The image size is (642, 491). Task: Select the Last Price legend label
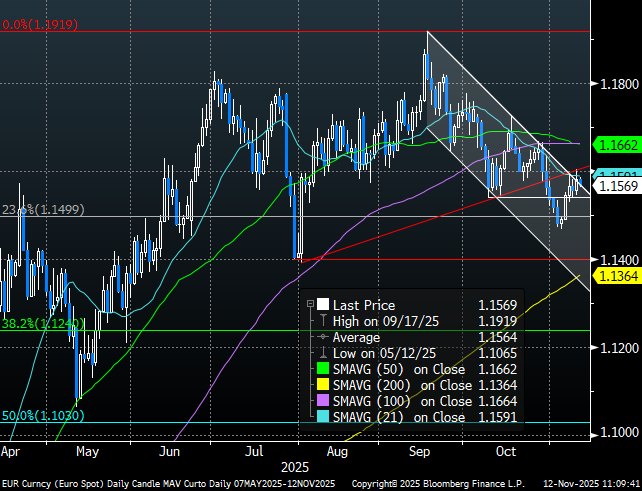pos(364,305)
